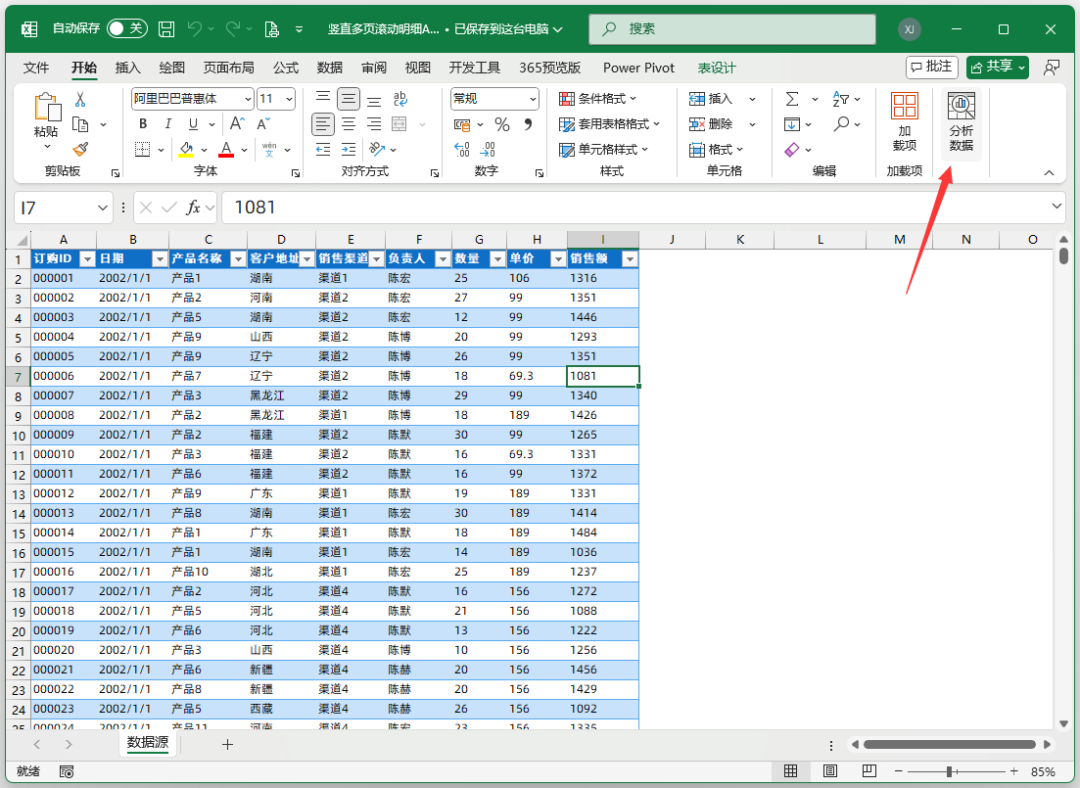Expand the formula bar chevron
This screenshot has height=788, width=1080.
click(x=1057, y=207)
